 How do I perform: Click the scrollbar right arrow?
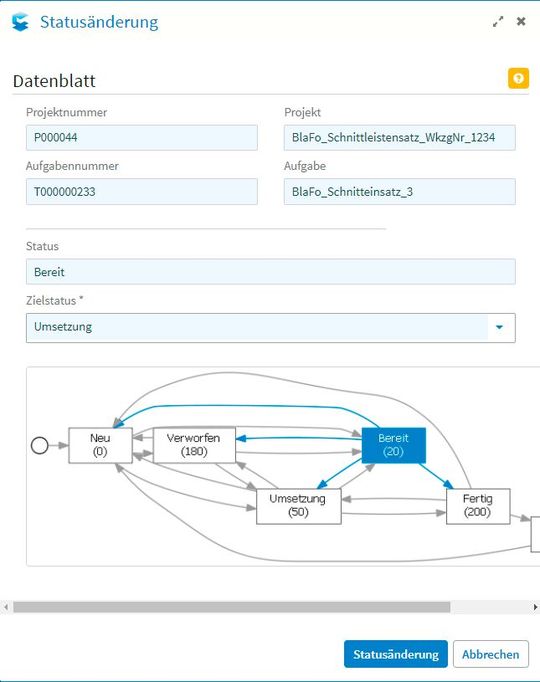coord(535,607)
